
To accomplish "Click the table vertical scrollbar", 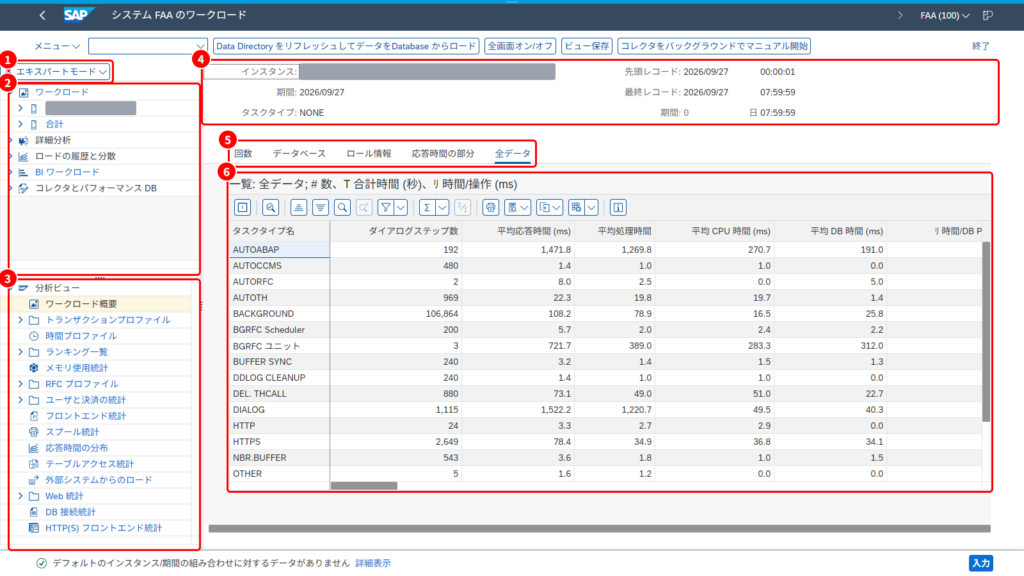I will (x=986, y=332).
